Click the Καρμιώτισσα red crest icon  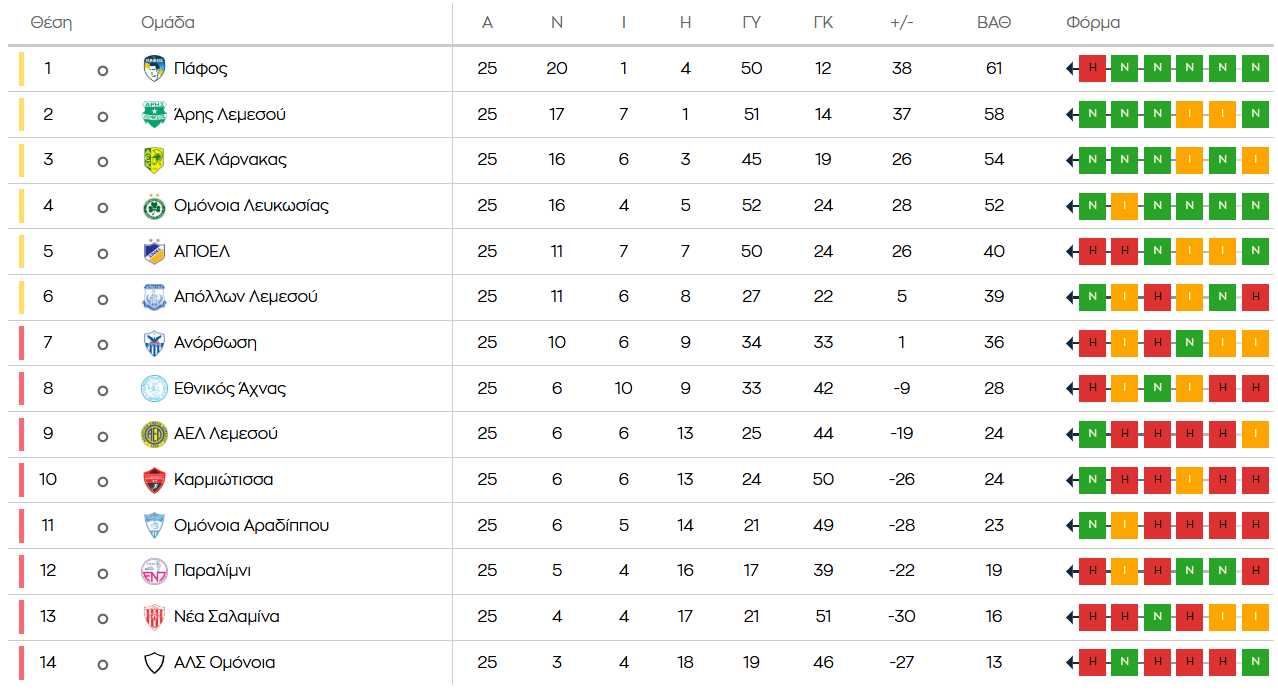[x=153, y=480]
